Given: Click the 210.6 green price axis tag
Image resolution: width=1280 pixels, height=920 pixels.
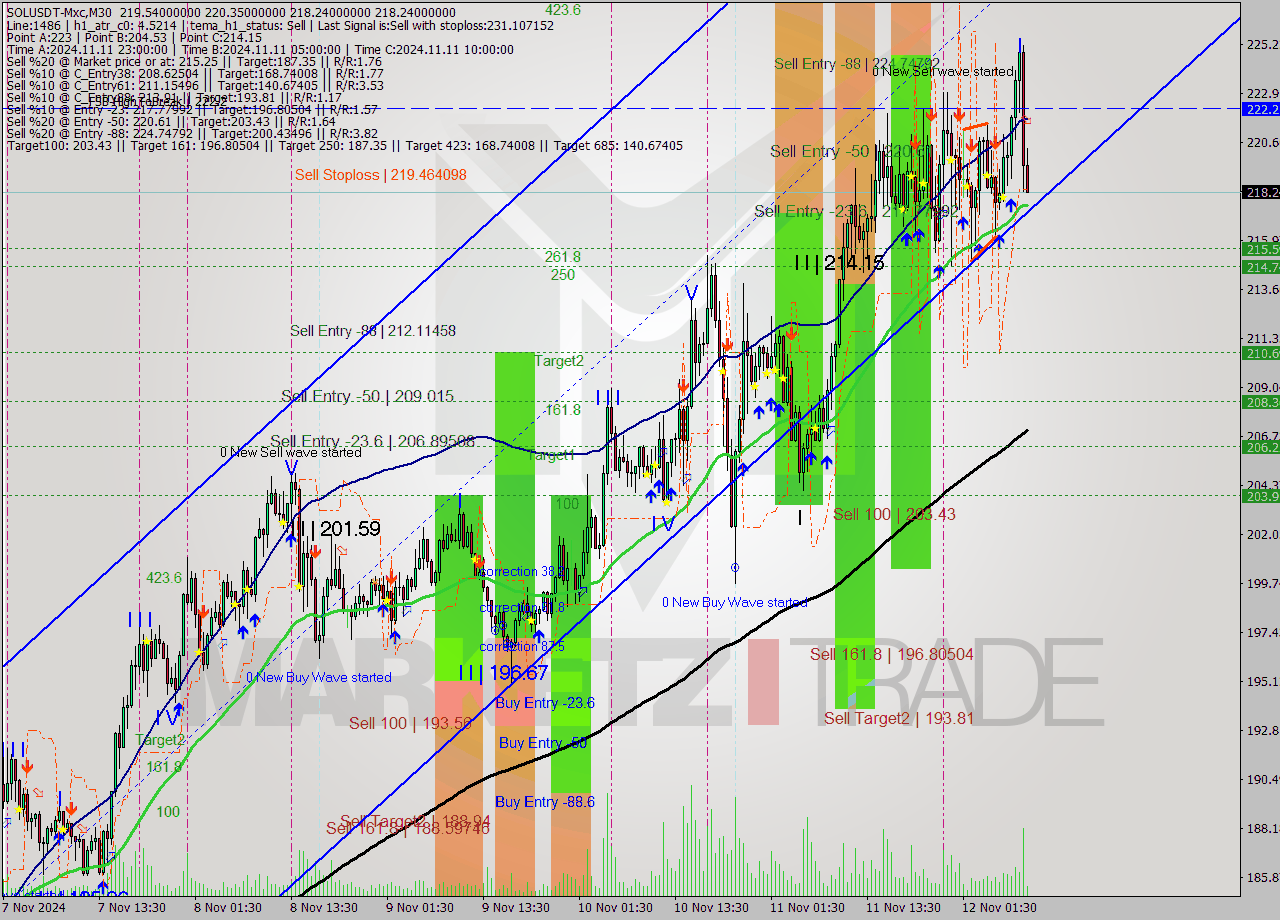Looking at the screenshot, I should coord(1260,353).
